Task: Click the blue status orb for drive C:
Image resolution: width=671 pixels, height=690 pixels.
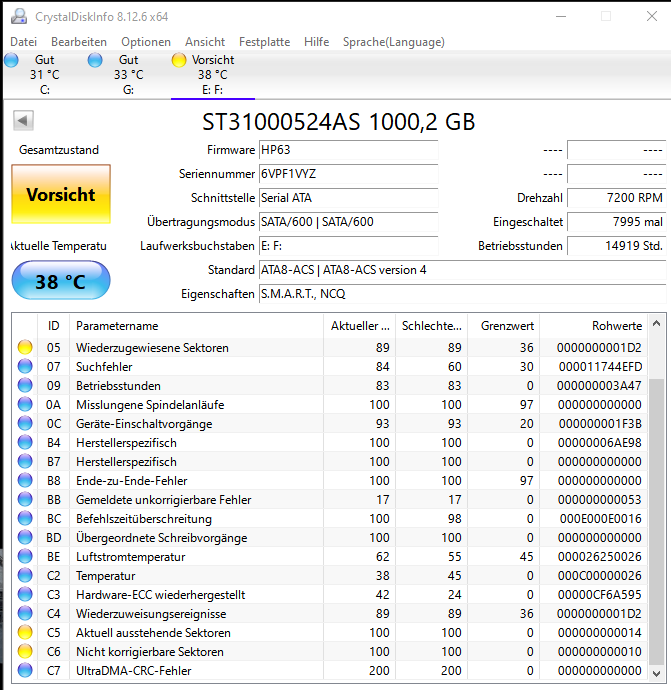Action: (11, 60)
